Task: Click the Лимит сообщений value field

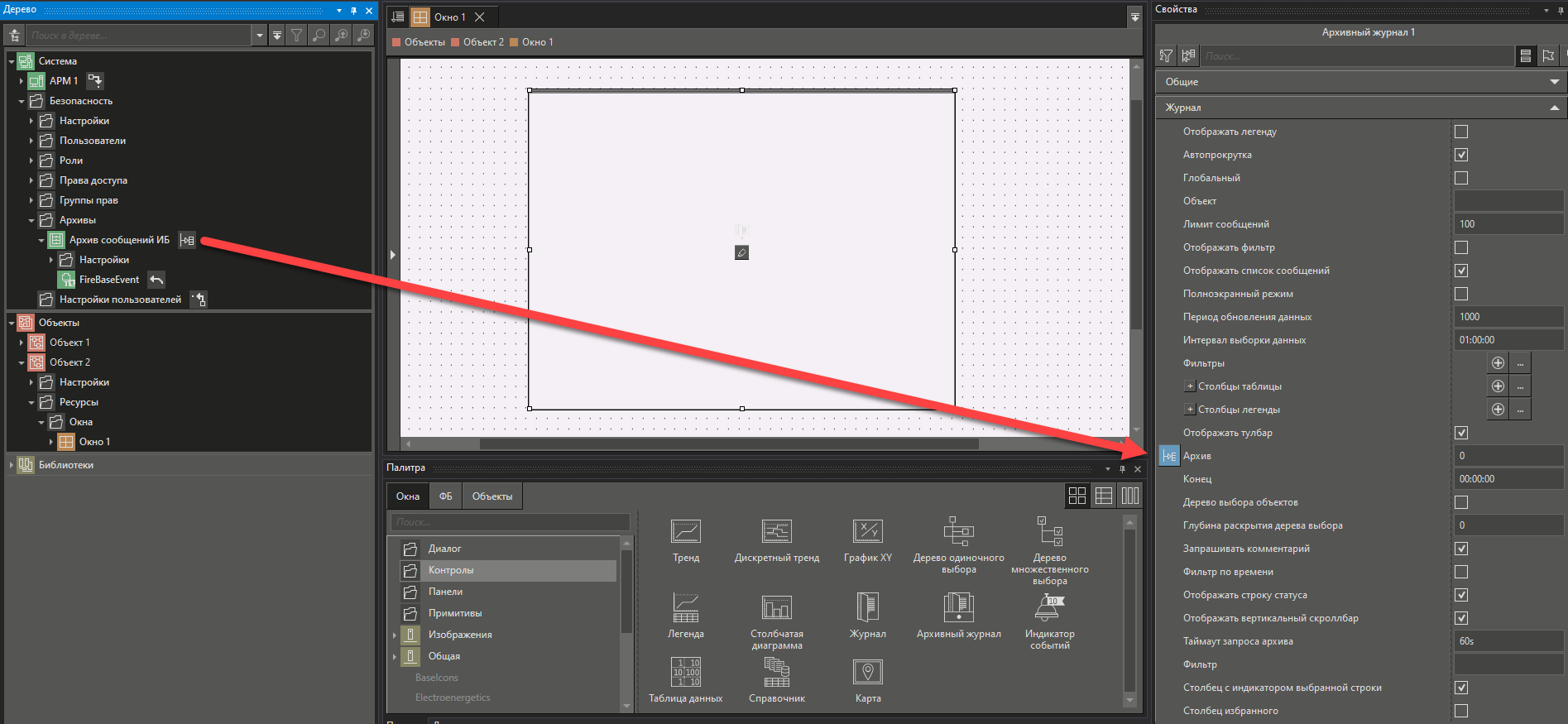Action: [1508, 224]
